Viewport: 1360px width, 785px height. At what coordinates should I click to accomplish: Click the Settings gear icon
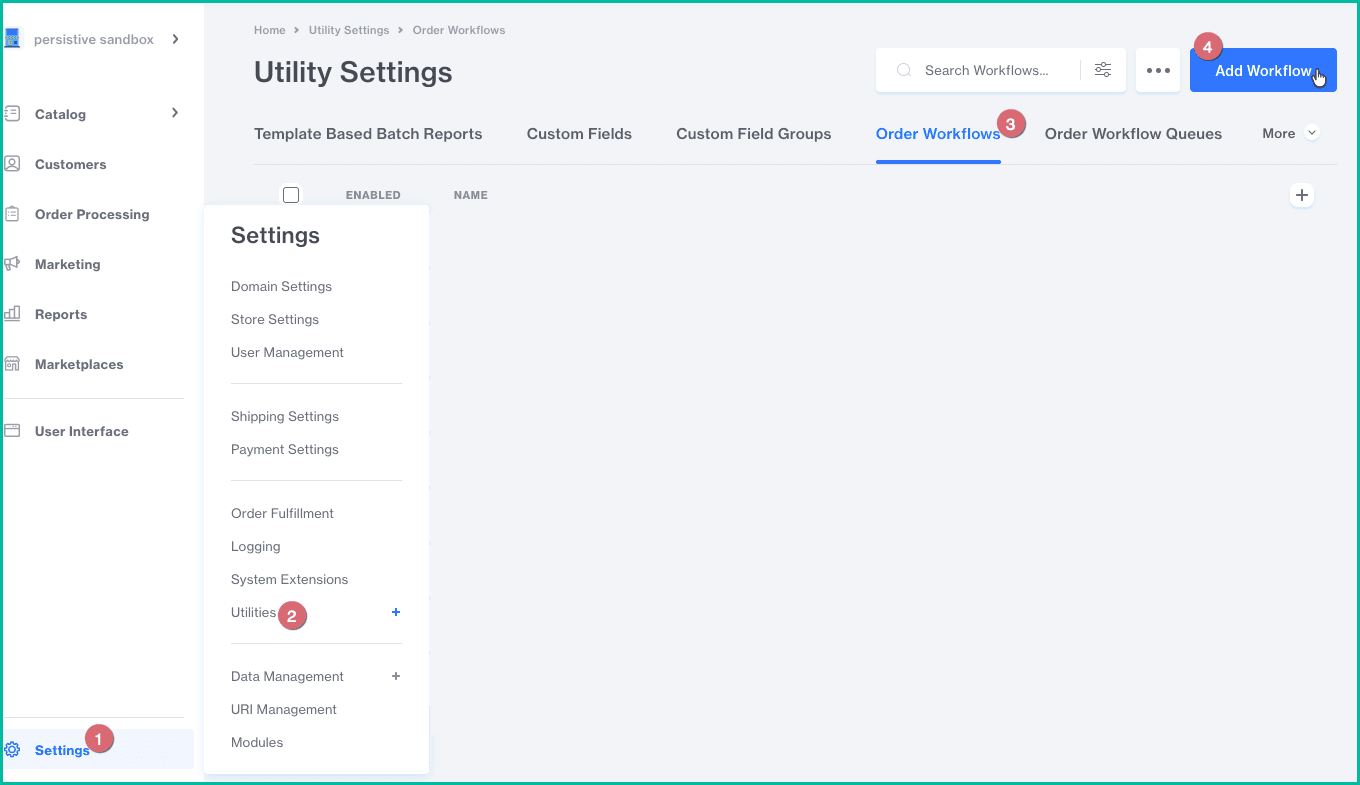click(x=13, y=749)
